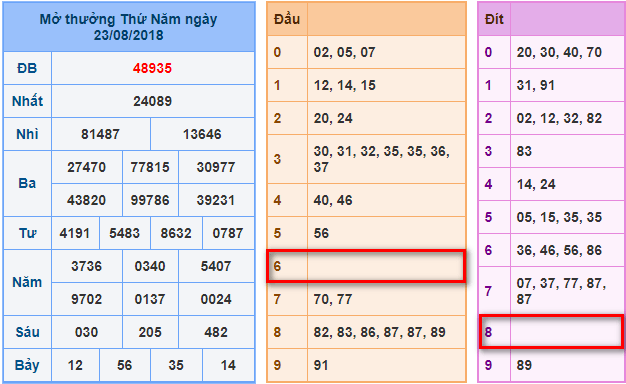This screenshot has width=626, height=384.
Task: Click the Đít 9 value 89
Action: [524, 365]
